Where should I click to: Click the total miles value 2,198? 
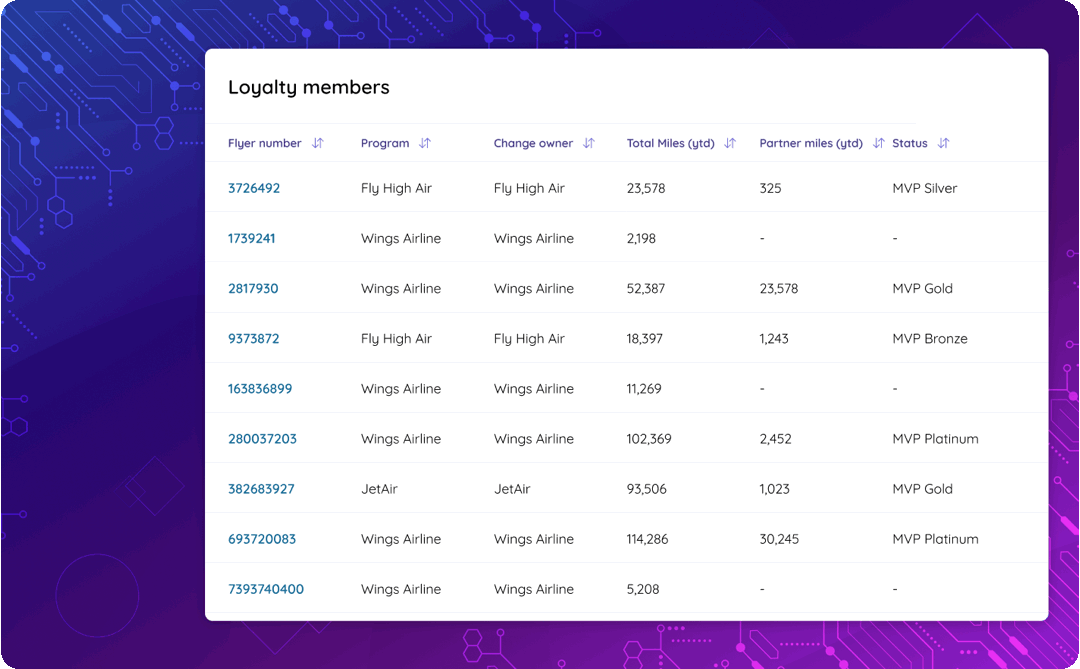click(x=641, y=238)
